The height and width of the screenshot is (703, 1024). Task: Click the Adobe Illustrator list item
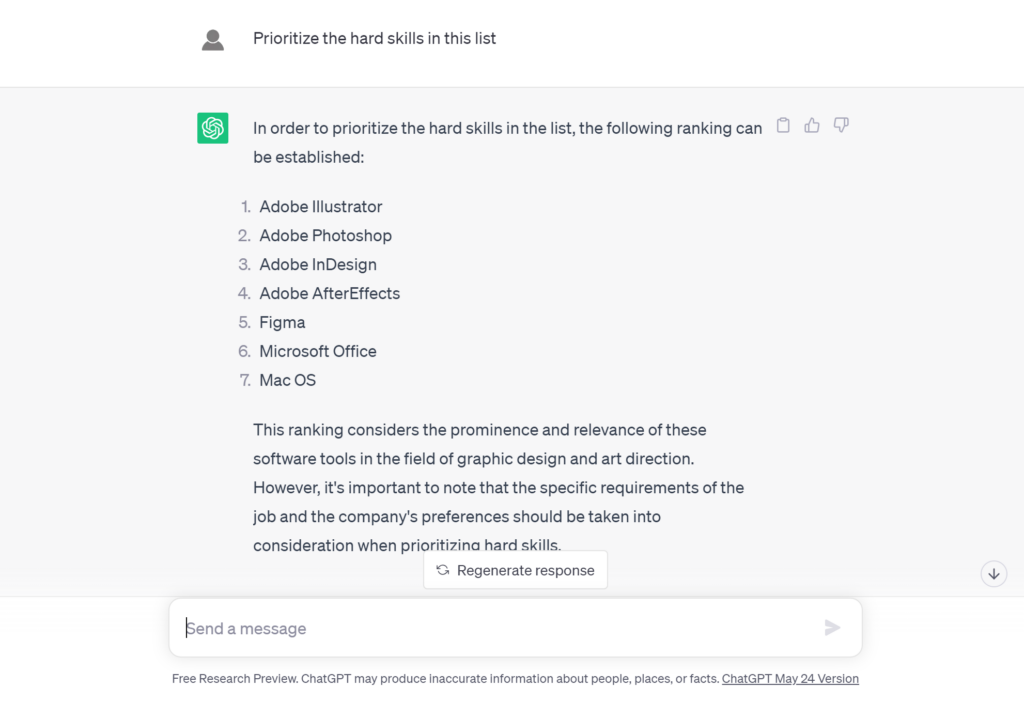click(321, 206)
